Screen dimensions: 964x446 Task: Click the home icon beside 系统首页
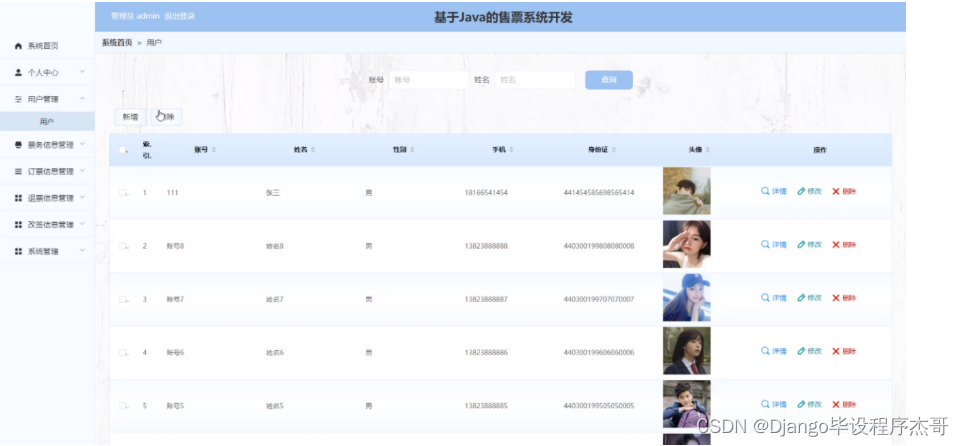[18, 46]
